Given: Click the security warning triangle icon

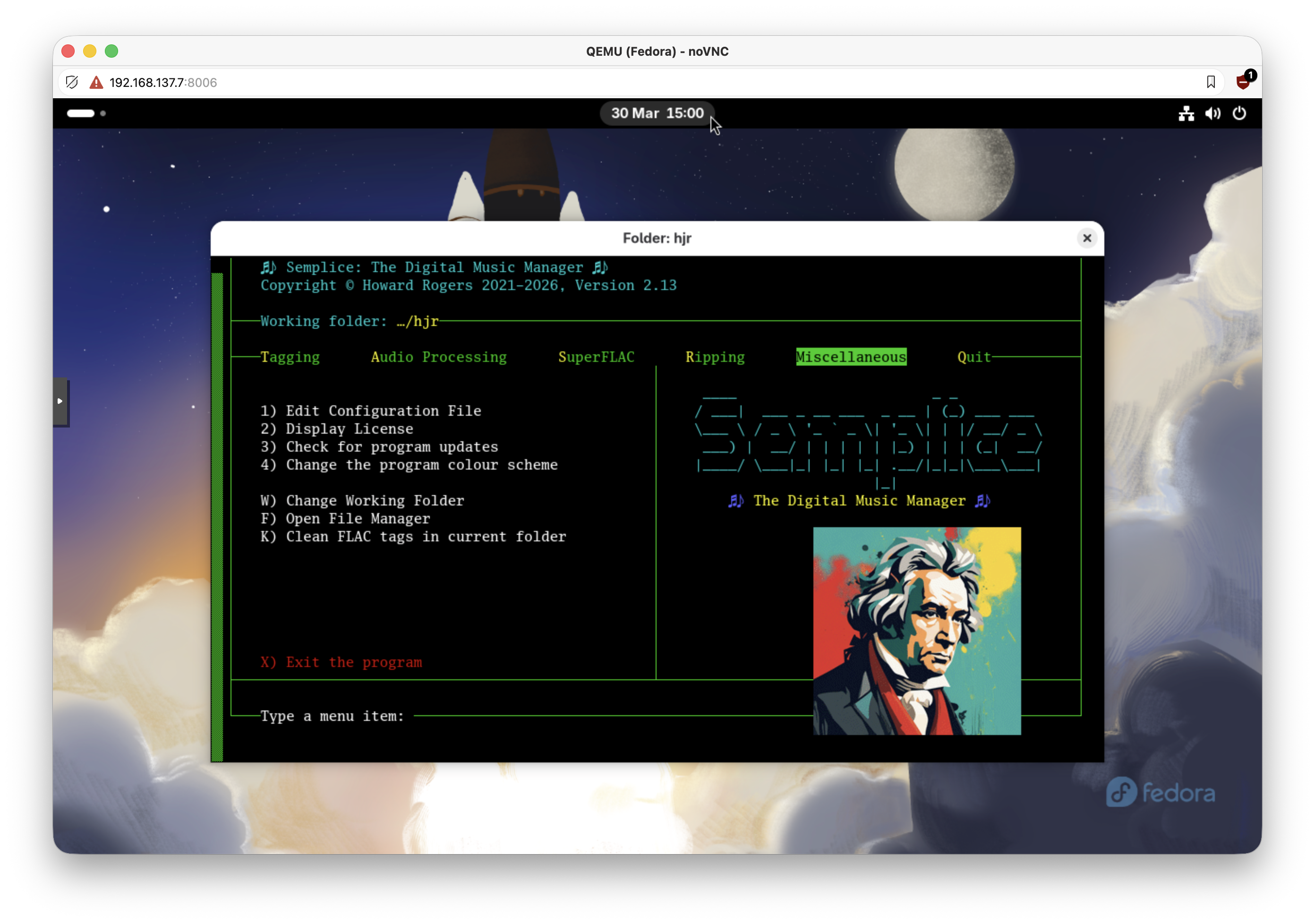Looking at the screenshot, I should point(96,83).
